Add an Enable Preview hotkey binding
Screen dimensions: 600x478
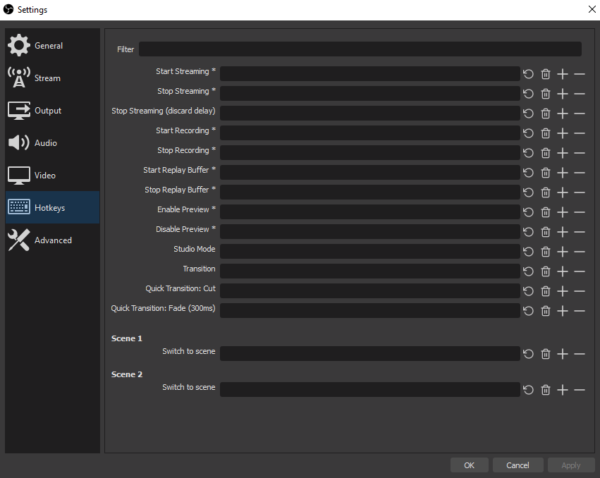562,212
